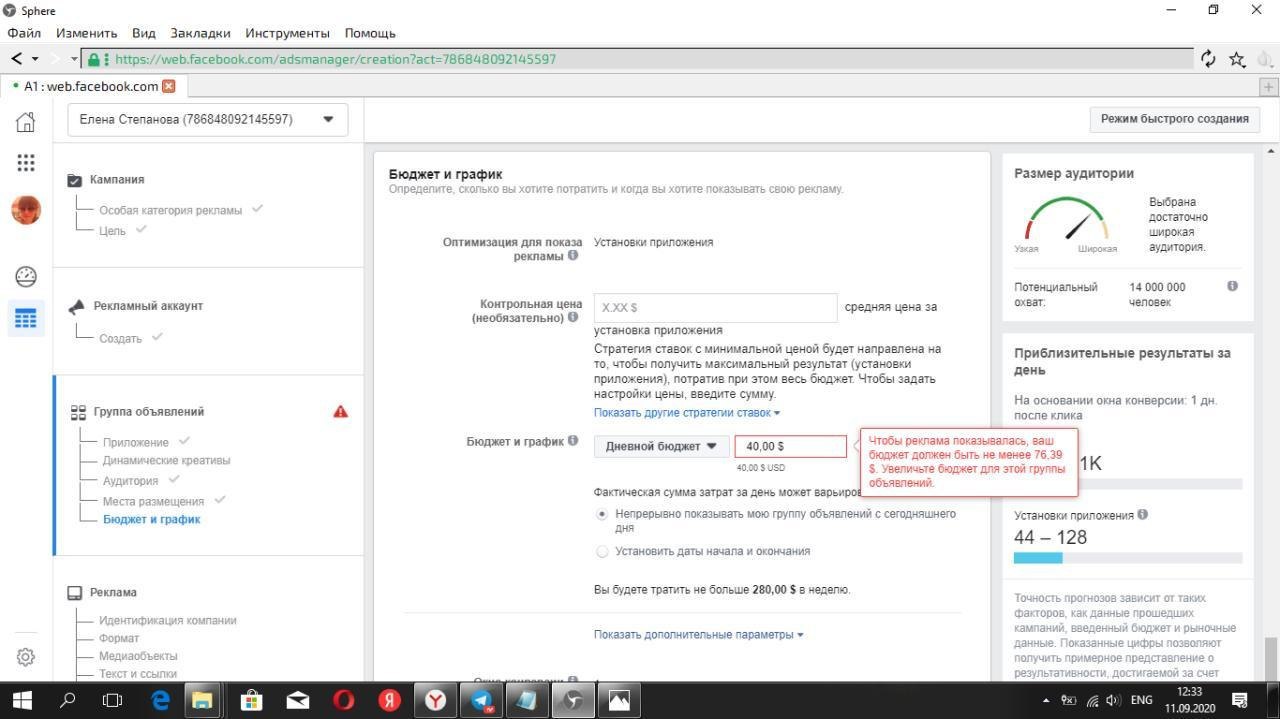The height and width of the screenshot is (719, 1280).
Task: Open the Закладки menu
Action: point(200,33)
